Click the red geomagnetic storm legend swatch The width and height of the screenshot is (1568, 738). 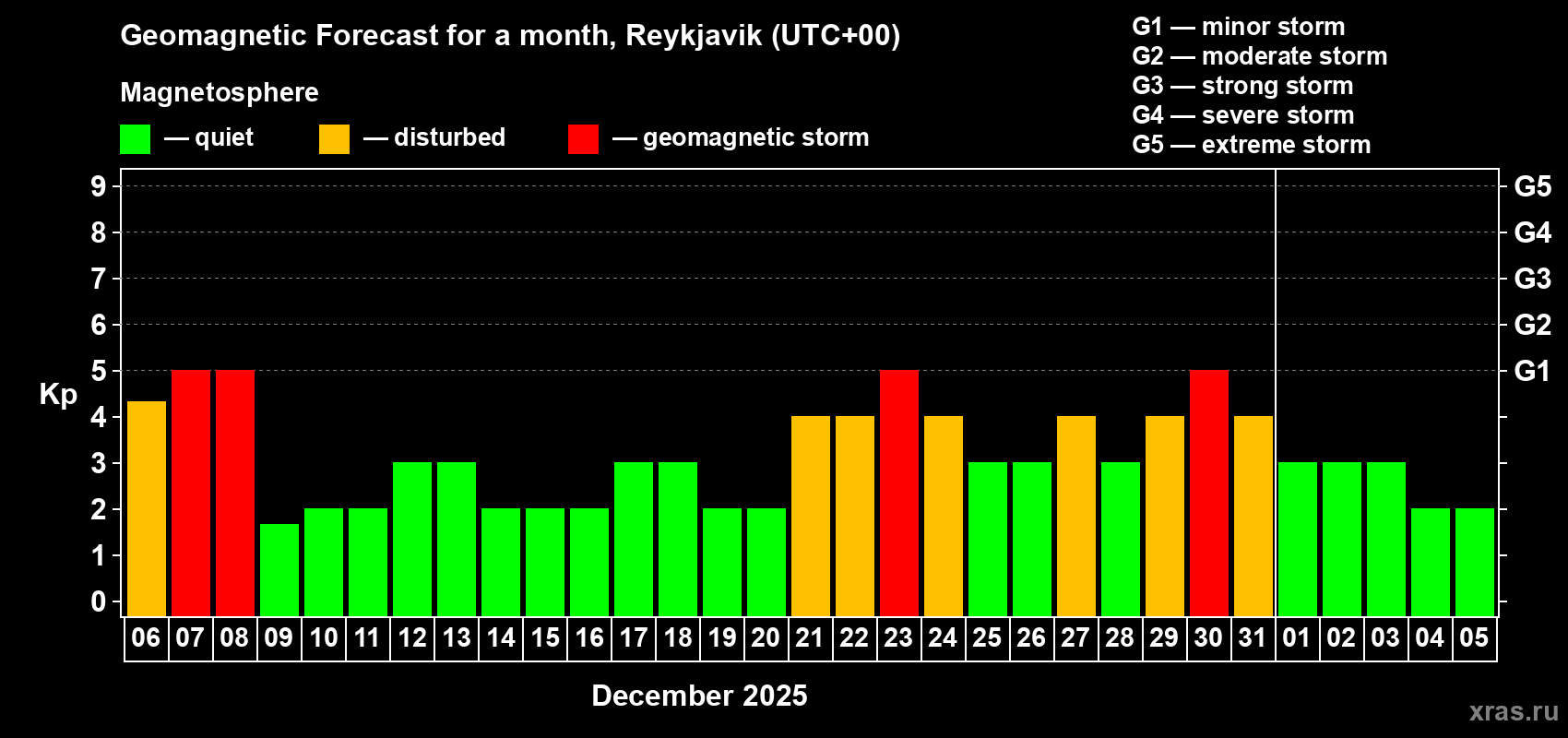click(x=583, y=139)
